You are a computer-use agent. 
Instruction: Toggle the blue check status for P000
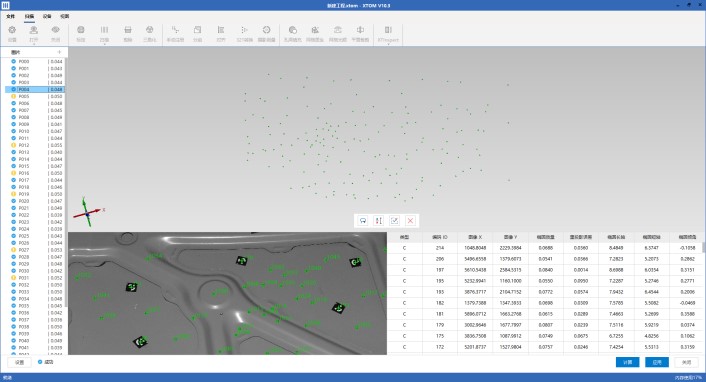(x=14, y=61)
